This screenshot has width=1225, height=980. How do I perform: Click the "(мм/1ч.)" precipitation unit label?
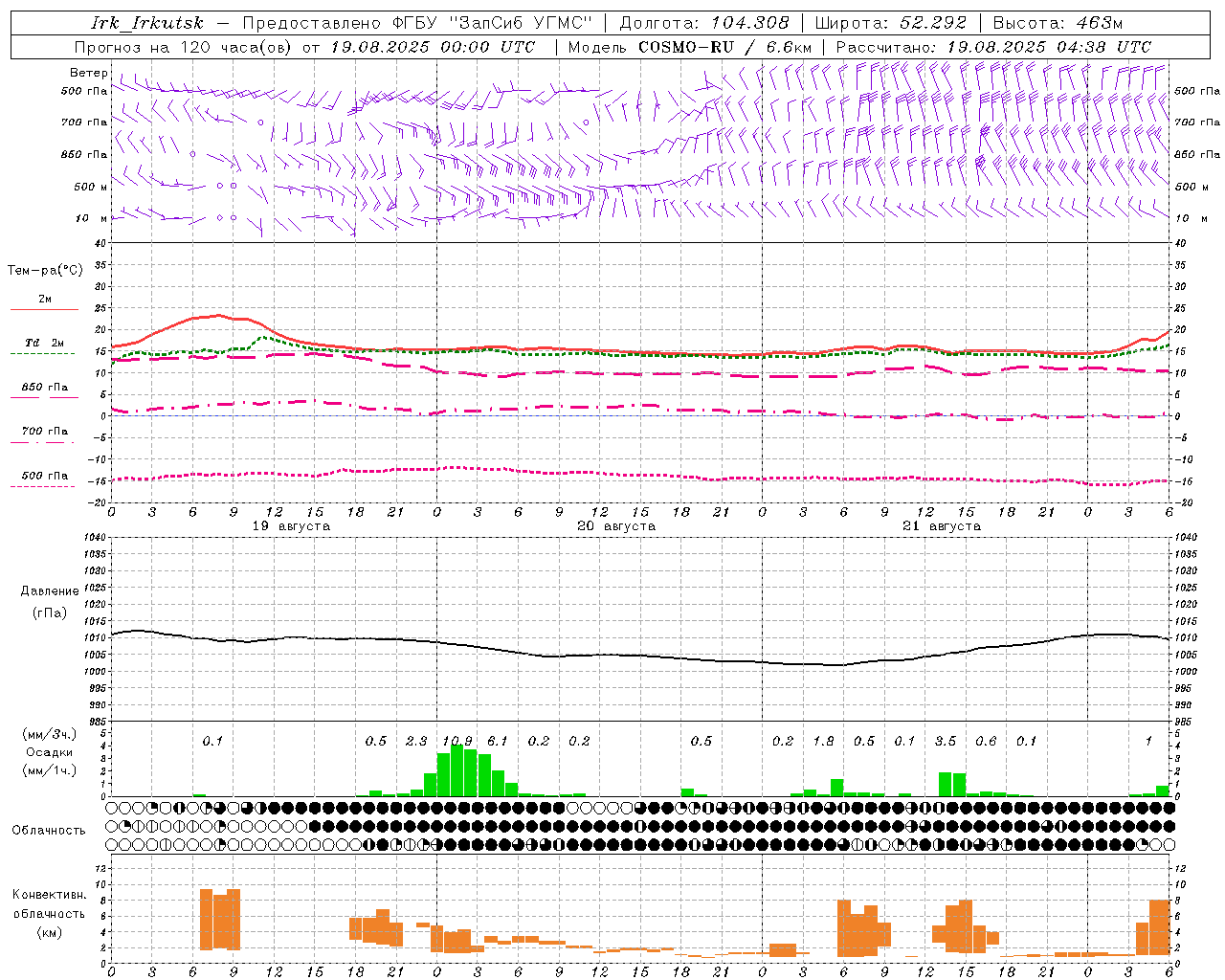coord(50,770)
